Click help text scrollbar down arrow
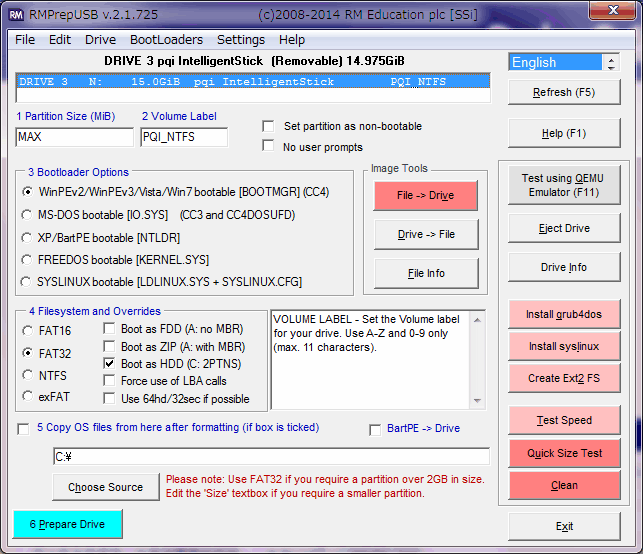 click(477, 401)
